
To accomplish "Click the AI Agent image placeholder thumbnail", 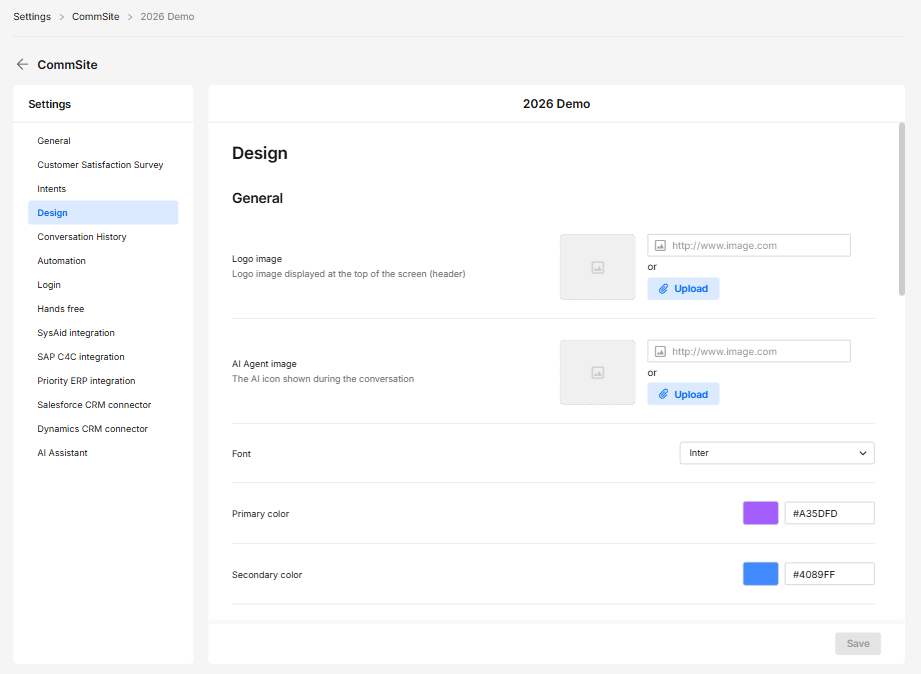I will click(597, 373).
